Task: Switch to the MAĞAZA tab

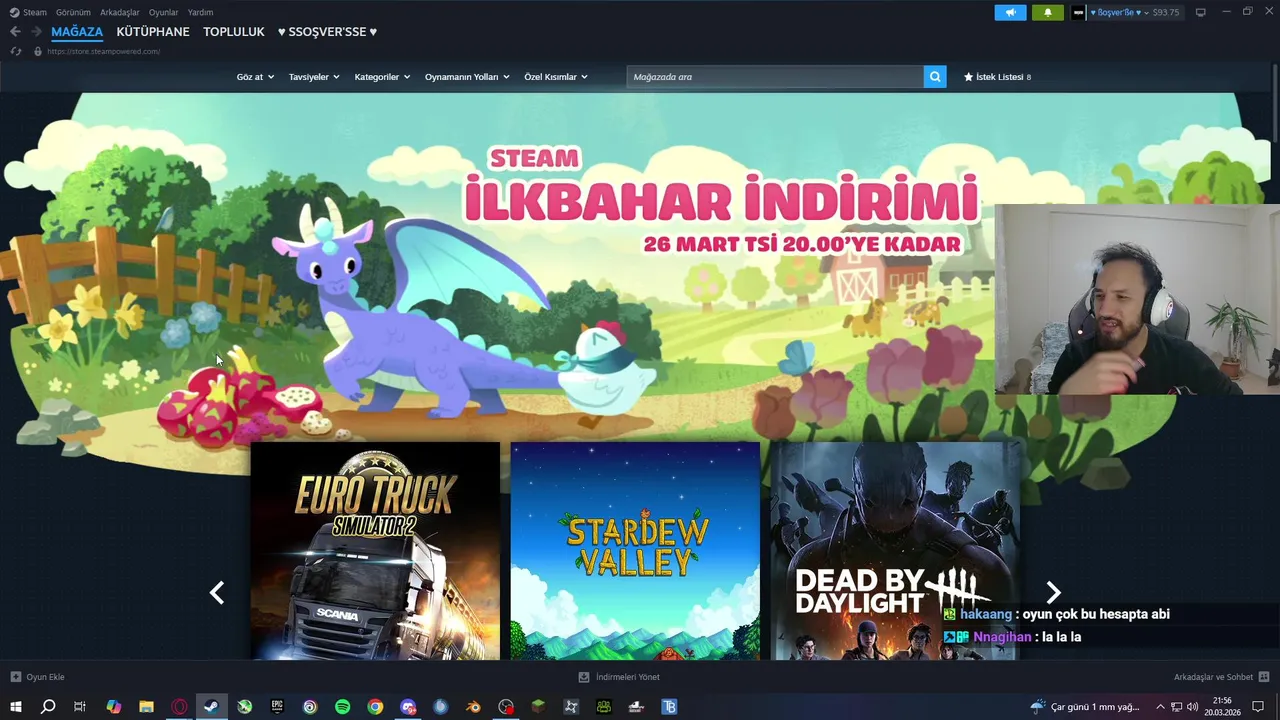Action: 77,32
